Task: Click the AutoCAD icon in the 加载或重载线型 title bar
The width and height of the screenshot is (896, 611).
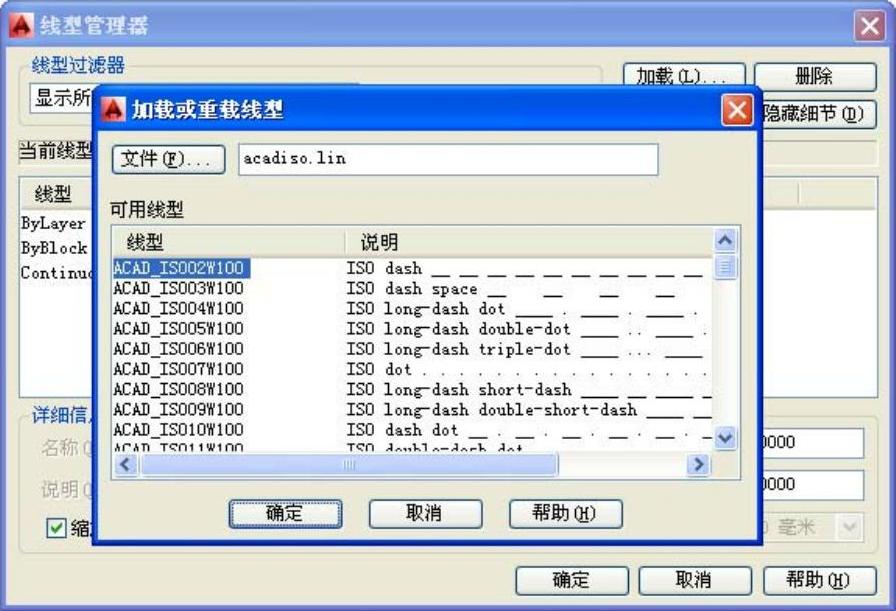Action: pyautogui.click(x=113, y=109)
